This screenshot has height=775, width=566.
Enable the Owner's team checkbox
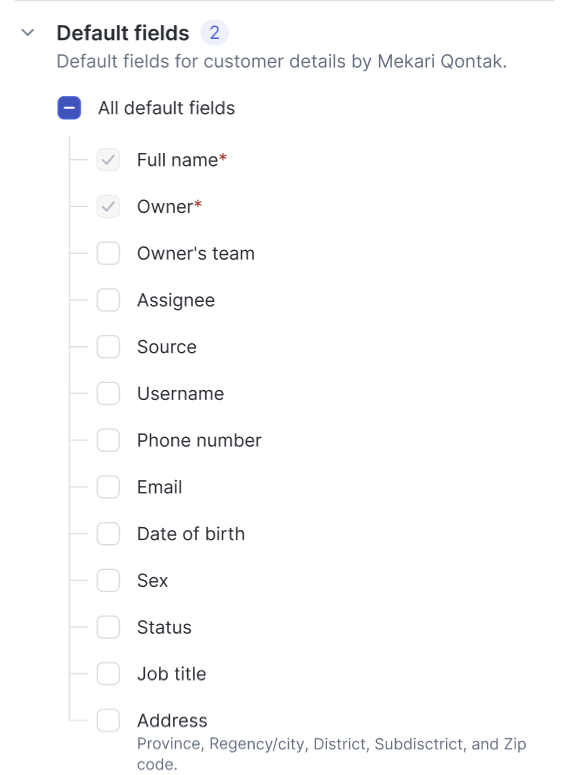pyautogui.click(x=108, y=253)
